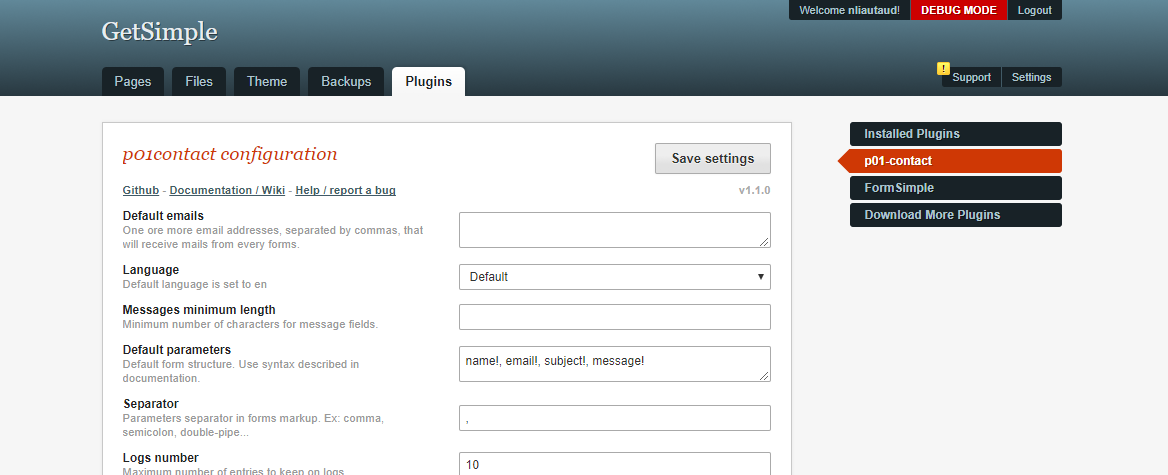Click Logout in the top bar
The width and height of the screenshot is (1168, 475).
(x=1034, y=10)
